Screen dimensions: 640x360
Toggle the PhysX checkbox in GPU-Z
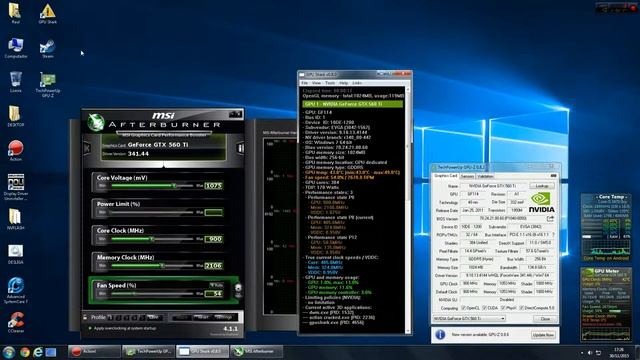[x=503, y=308]
